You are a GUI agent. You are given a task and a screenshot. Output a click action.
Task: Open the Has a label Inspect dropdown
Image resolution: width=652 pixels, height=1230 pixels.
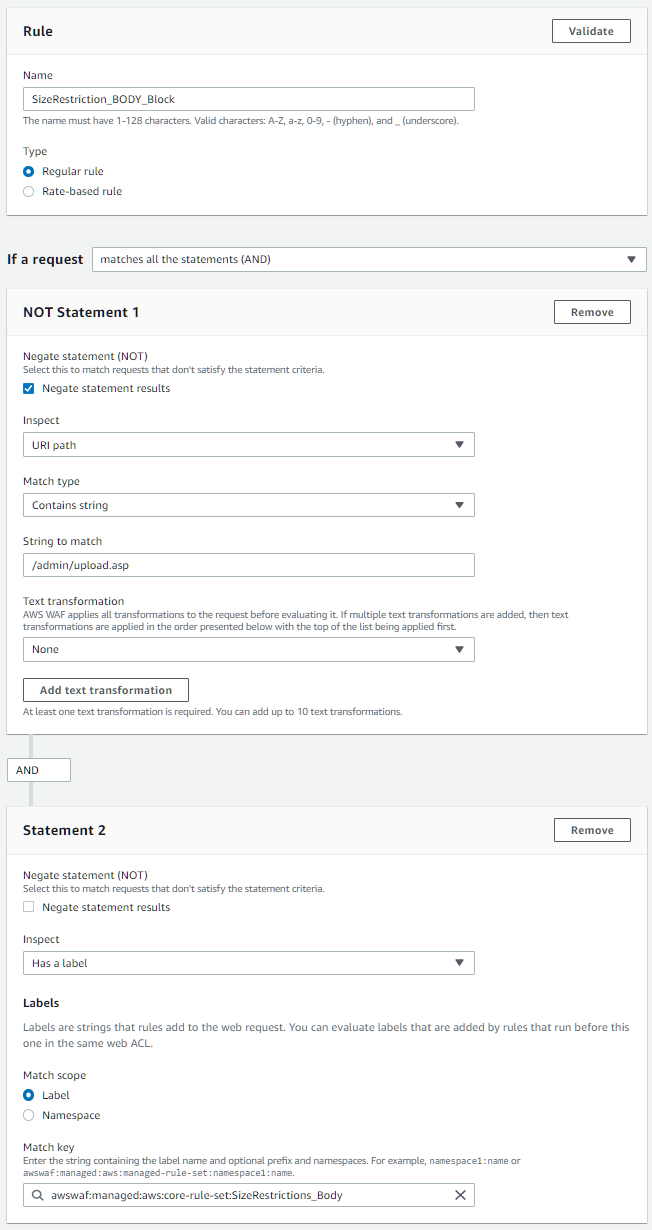[248, 963]
